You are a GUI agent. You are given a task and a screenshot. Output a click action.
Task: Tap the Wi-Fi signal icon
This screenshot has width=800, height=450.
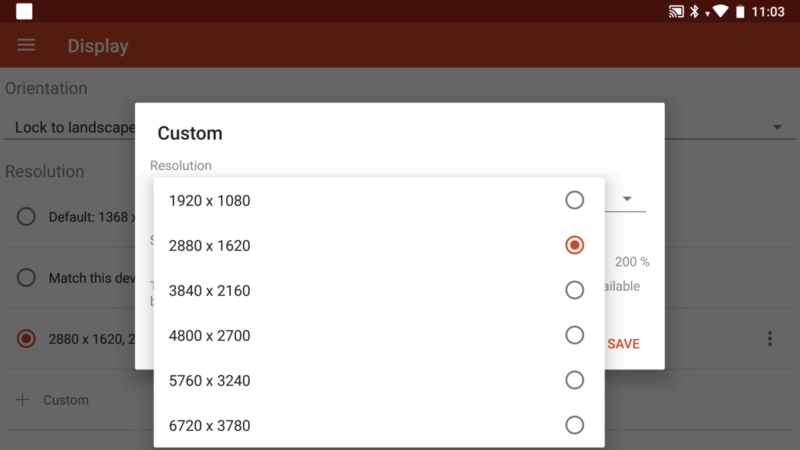(x=720, y=11)
